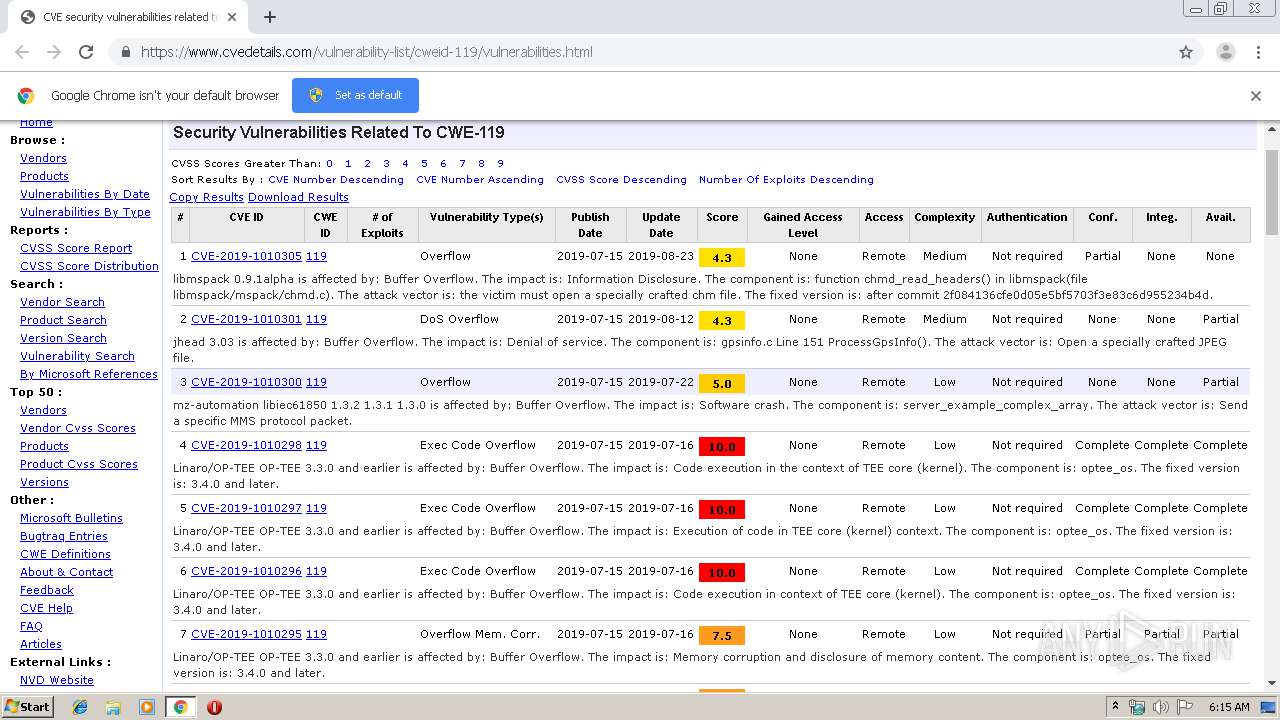Open a new browser tab
This screenshot has height=720, width=1280.
tap(269, 17)
